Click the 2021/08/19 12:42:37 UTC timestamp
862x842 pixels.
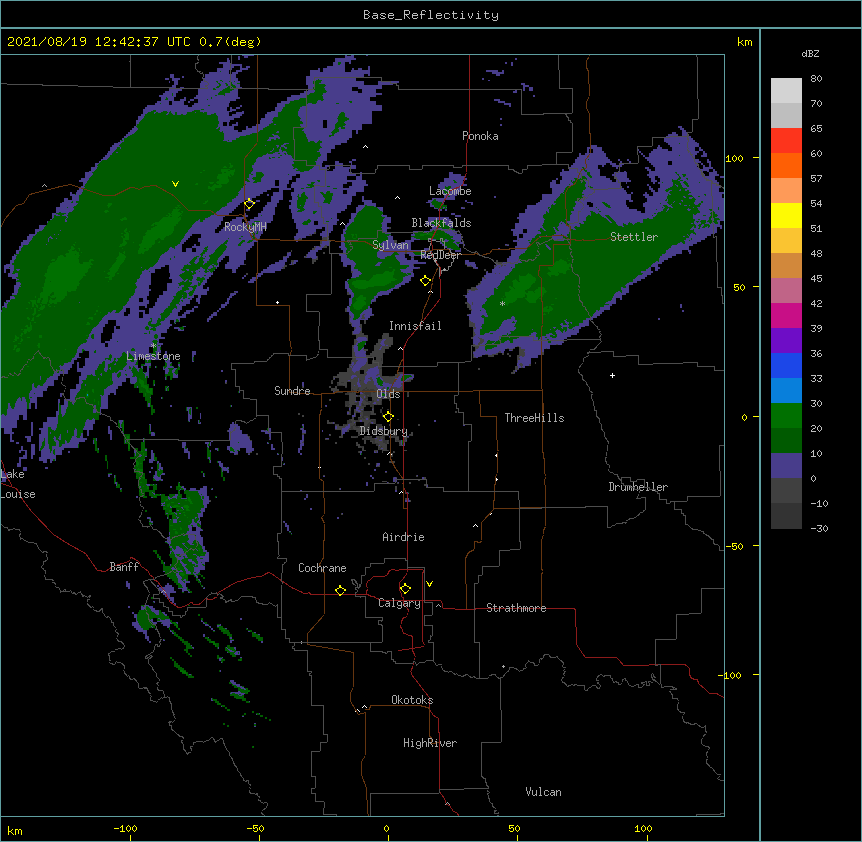[99, 42]
